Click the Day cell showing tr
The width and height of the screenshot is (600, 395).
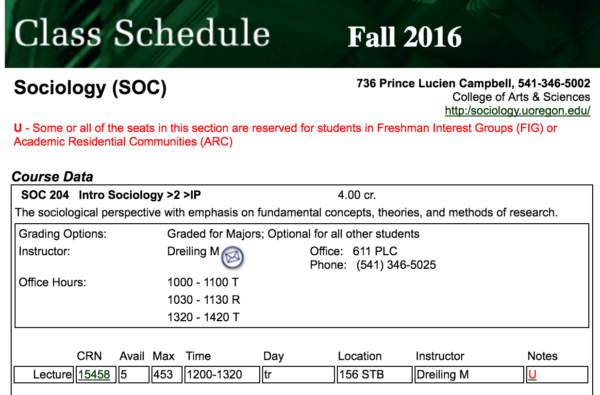click(x=298, y=374)
